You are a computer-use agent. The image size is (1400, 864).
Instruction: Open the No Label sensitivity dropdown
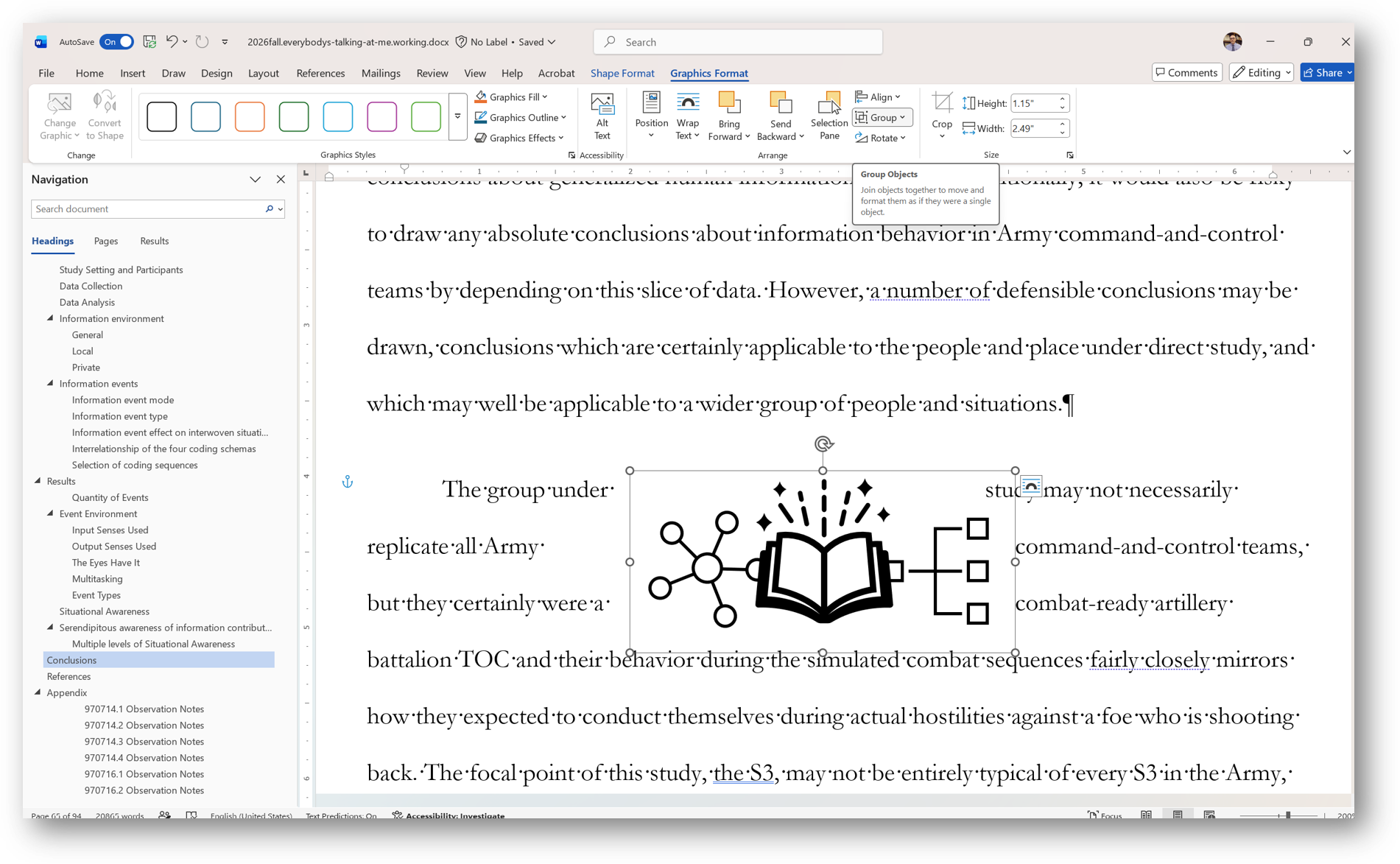(505, 42)
